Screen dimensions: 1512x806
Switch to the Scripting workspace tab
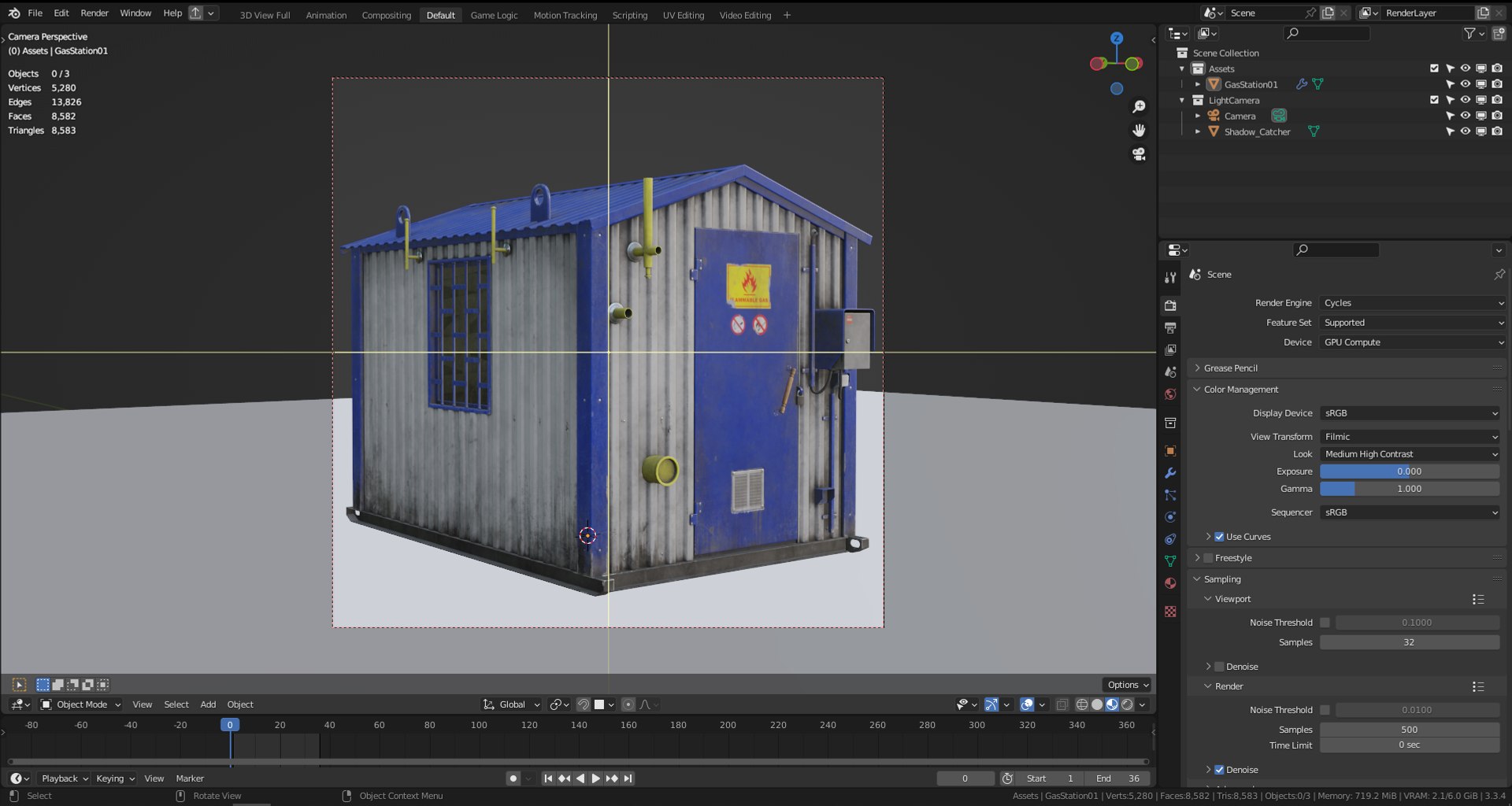pos(629,15)
